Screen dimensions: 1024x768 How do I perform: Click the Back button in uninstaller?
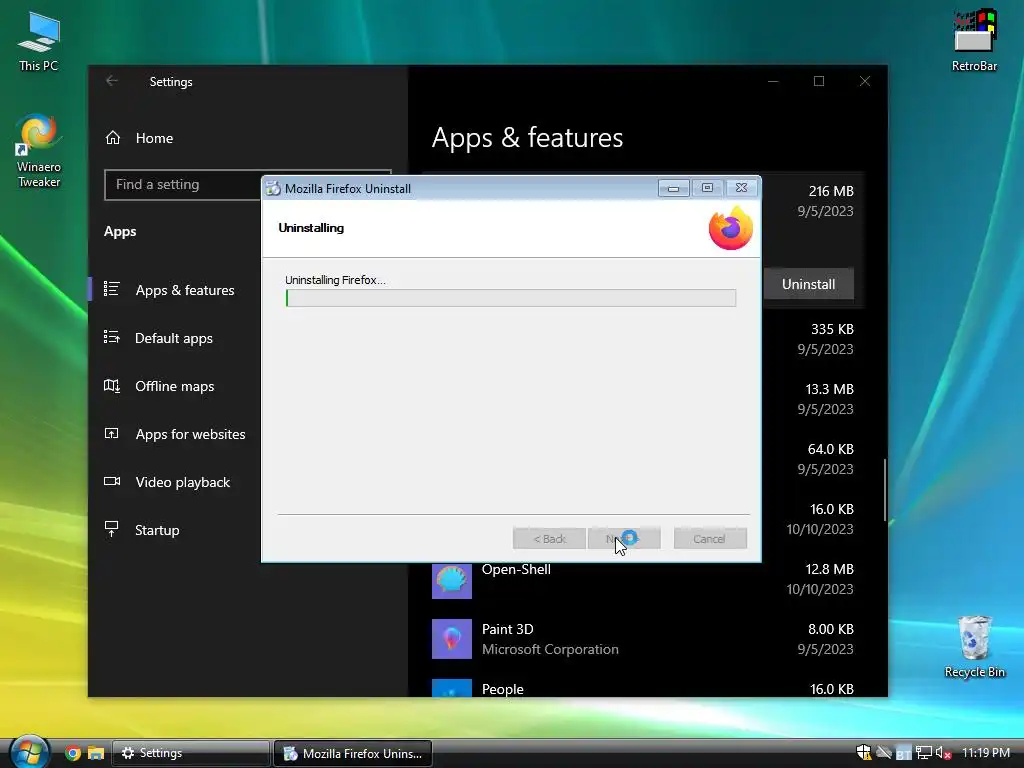[x=549, y=539]
